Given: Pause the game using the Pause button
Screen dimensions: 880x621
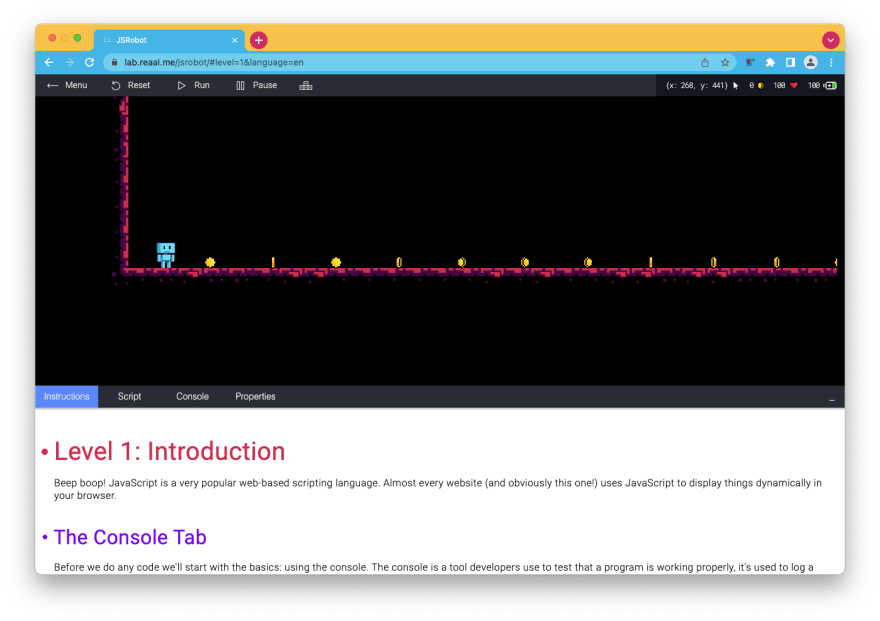Looking at the screenshot, I should pos(256,85).
